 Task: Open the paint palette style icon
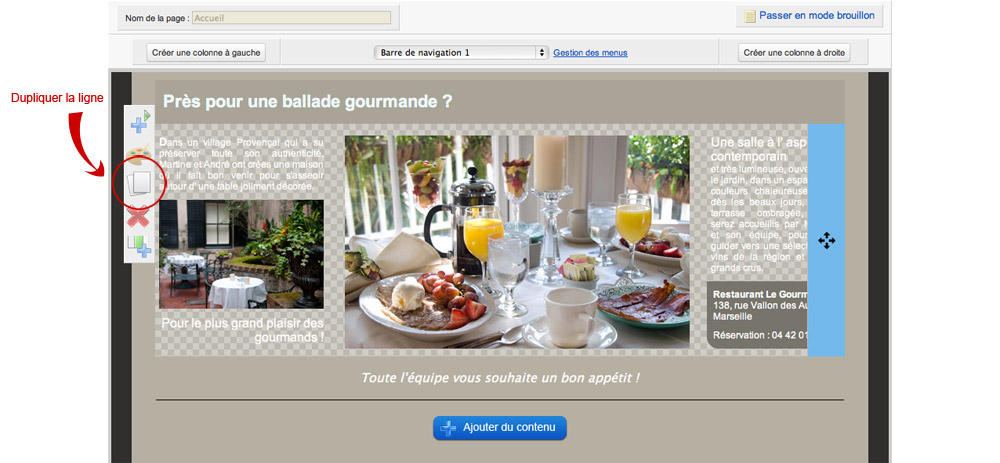coord(138,153)
